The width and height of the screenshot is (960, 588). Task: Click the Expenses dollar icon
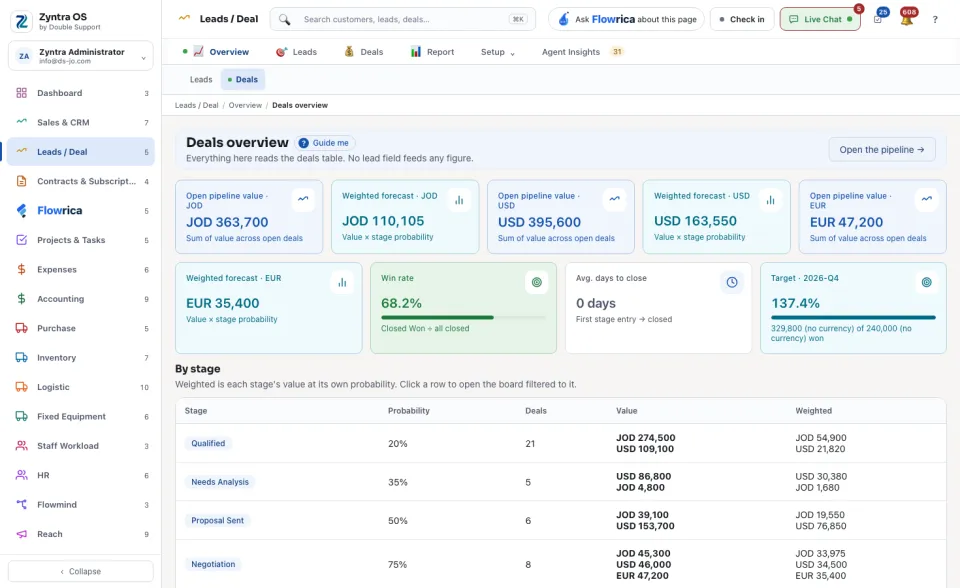coord(21,270)
